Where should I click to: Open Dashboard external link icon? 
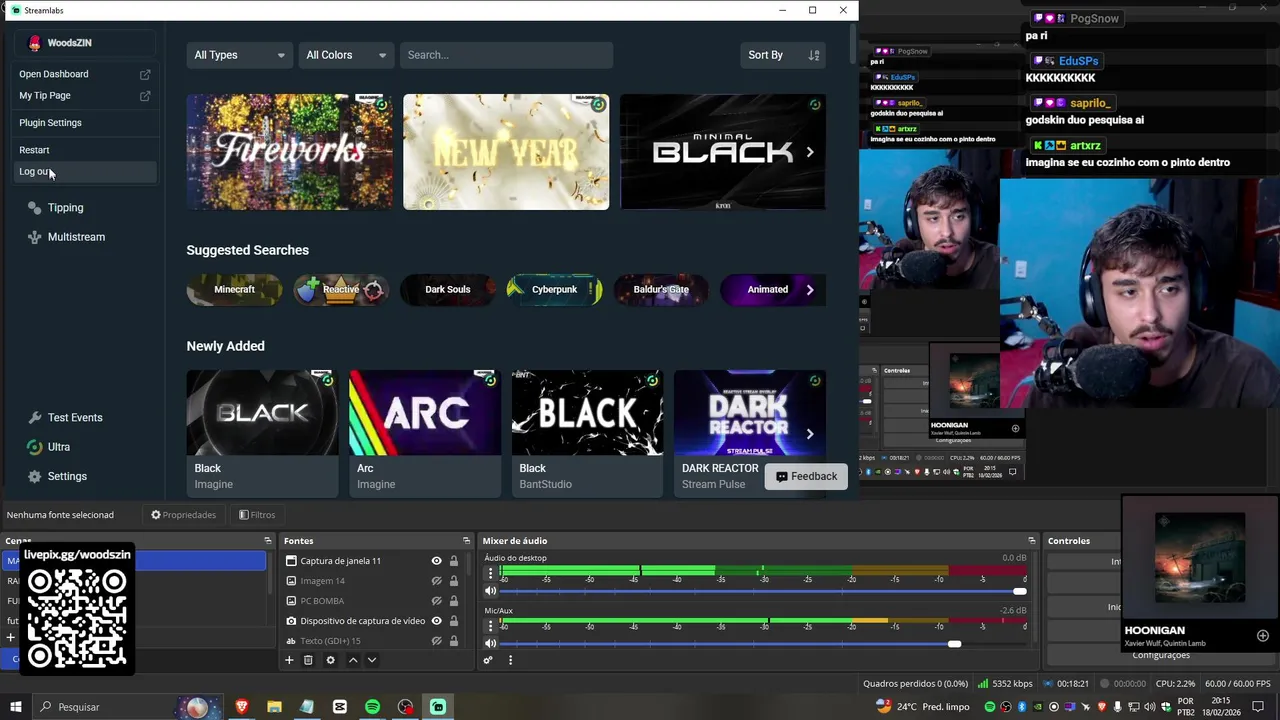tap(145, 74)
